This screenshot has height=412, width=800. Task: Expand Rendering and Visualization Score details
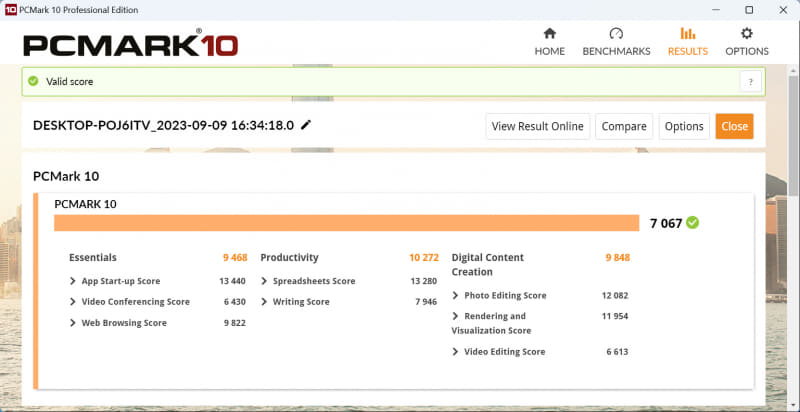point(455,316)
